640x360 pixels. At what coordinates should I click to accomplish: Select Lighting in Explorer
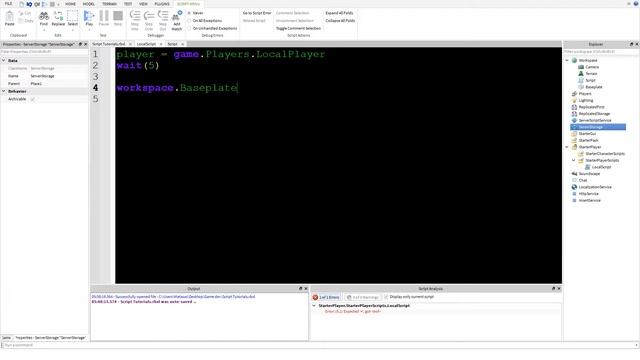pyautogui.click(x=586, y=100)
